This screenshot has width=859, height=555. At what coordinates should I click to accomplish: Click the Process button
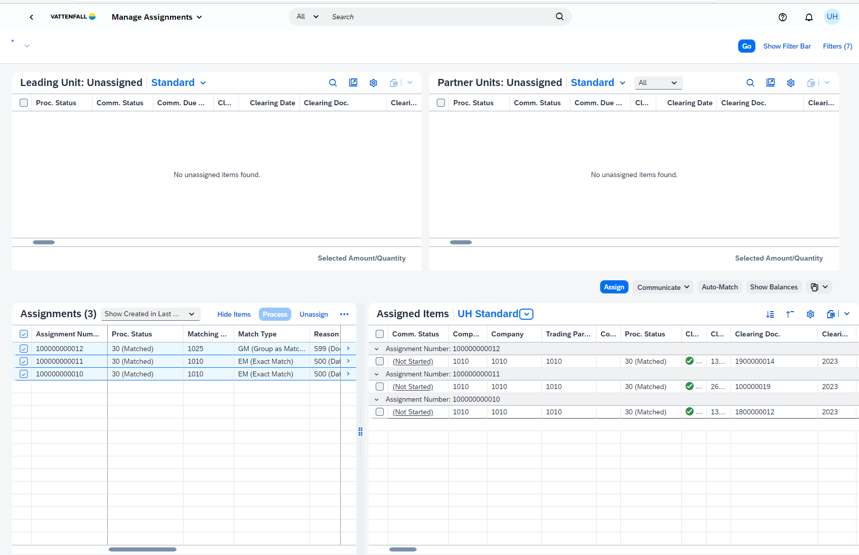click(x=275, y=314)
